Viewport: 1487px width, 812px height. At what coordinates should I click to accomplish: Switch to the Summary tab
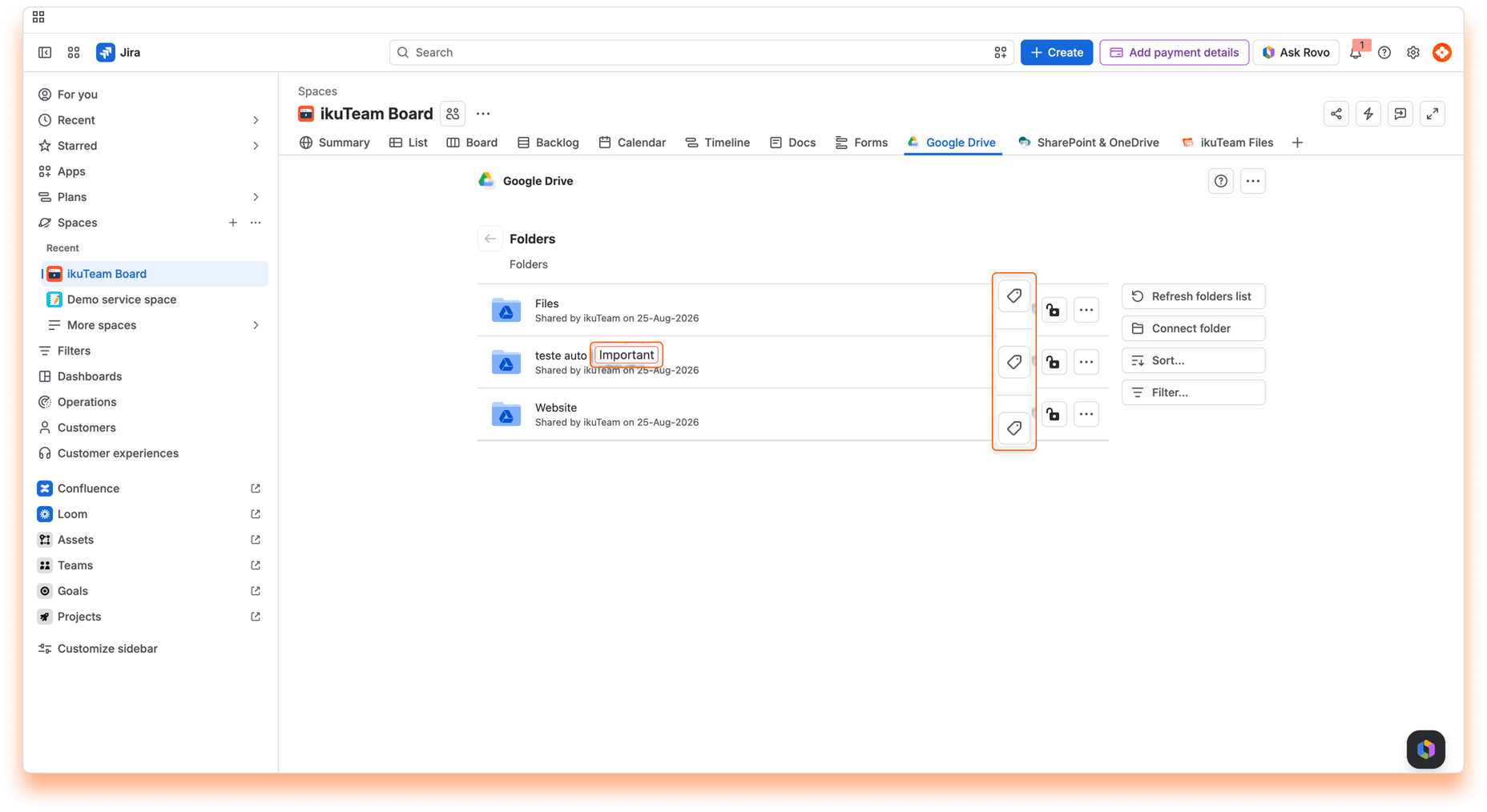coord(334,143)
